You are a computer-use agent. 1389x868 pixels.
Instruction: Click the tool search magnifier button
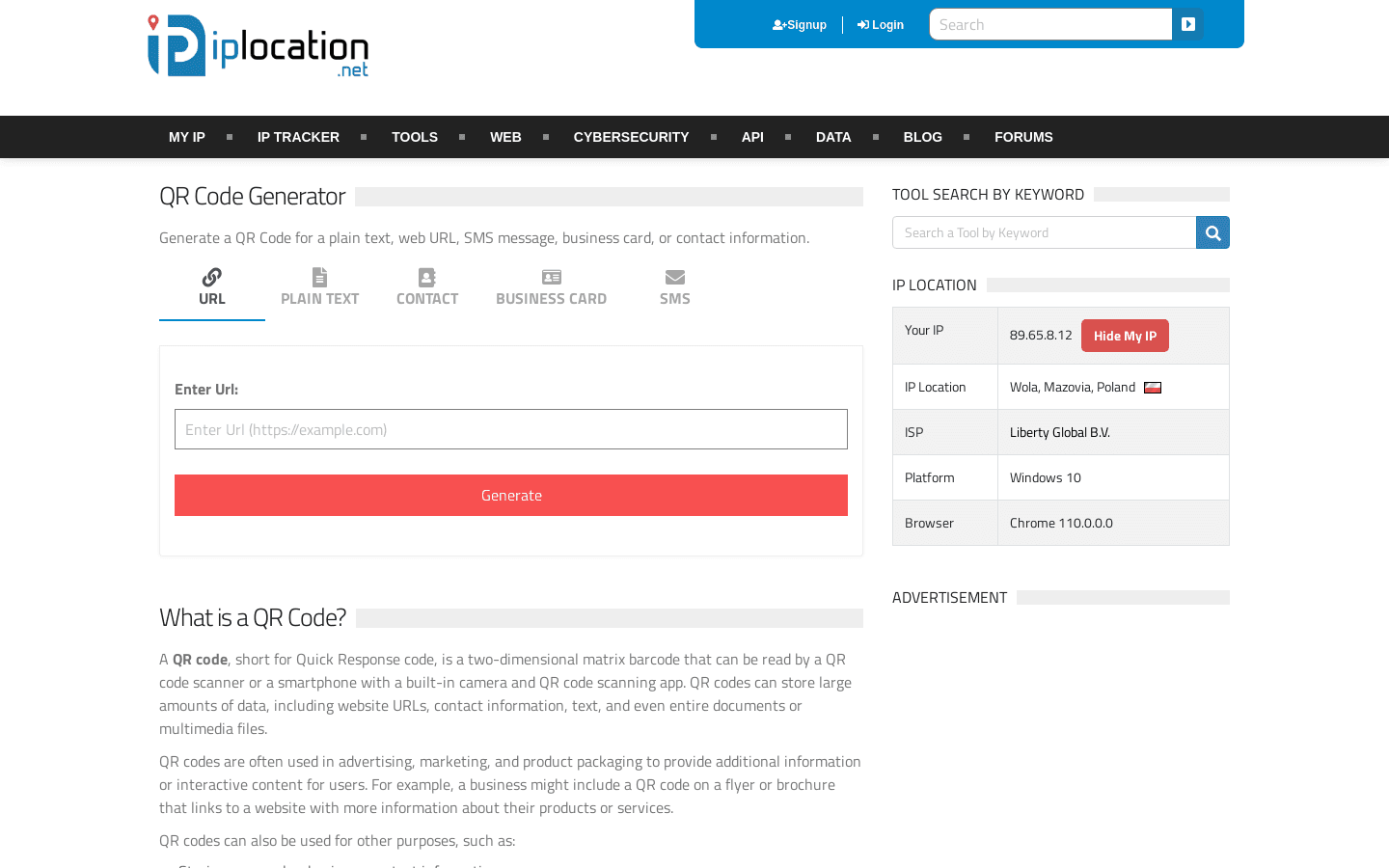(1212, 232)
